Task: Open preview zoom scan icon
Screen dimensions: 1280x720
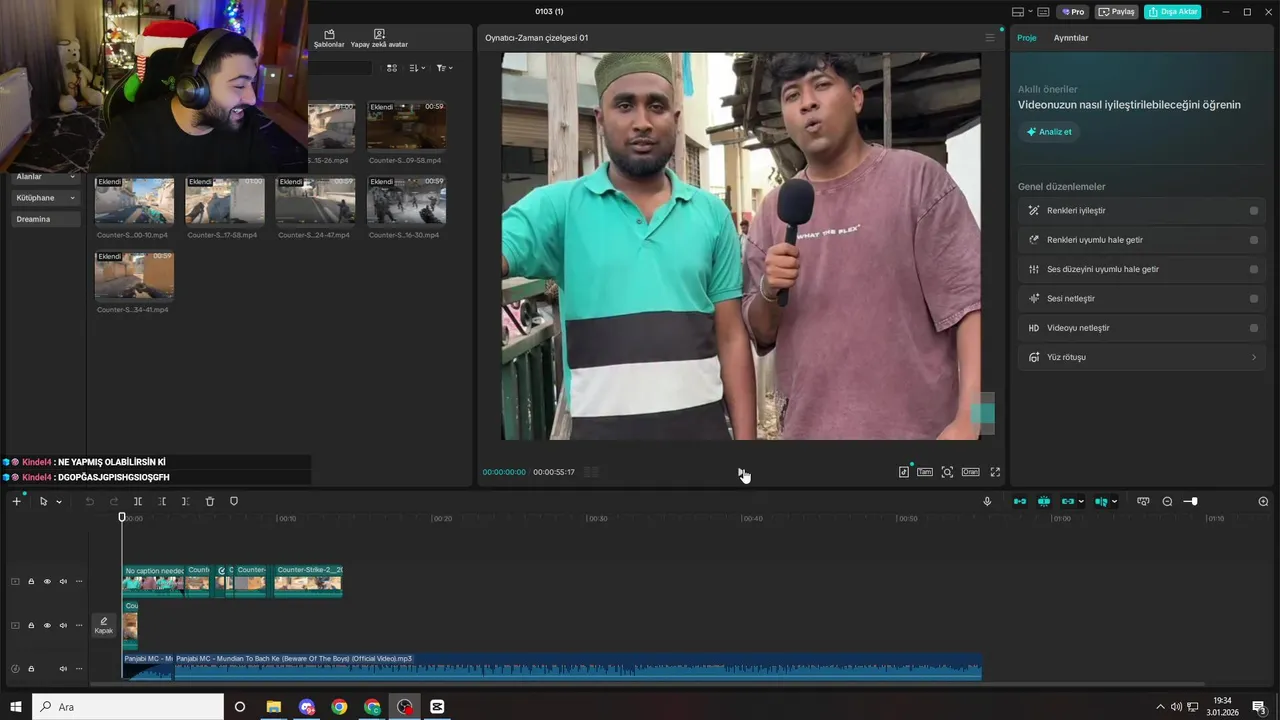Action: pos(947,472)
